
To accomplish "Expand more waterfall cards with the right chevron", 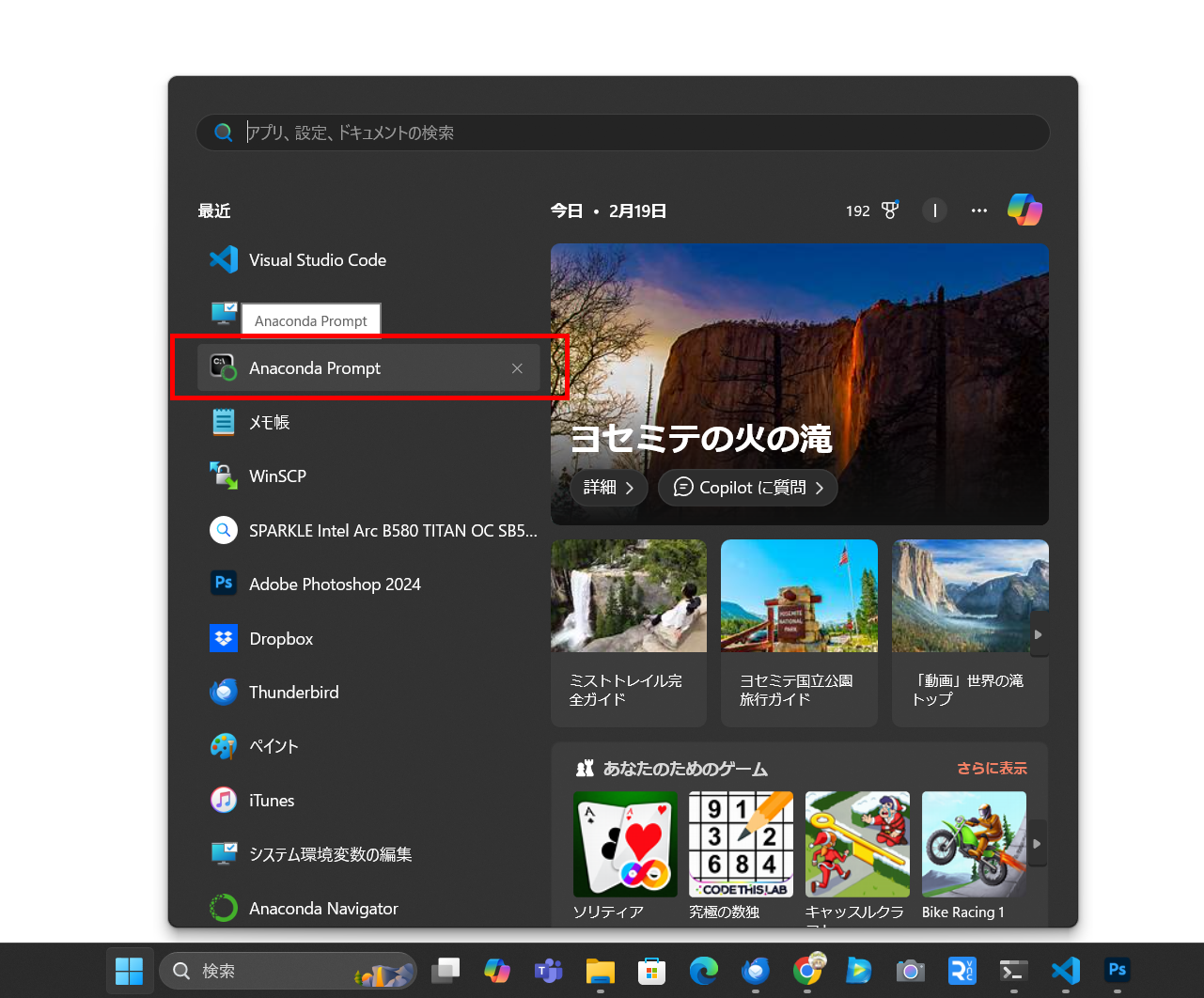I will pos(1039,634).
